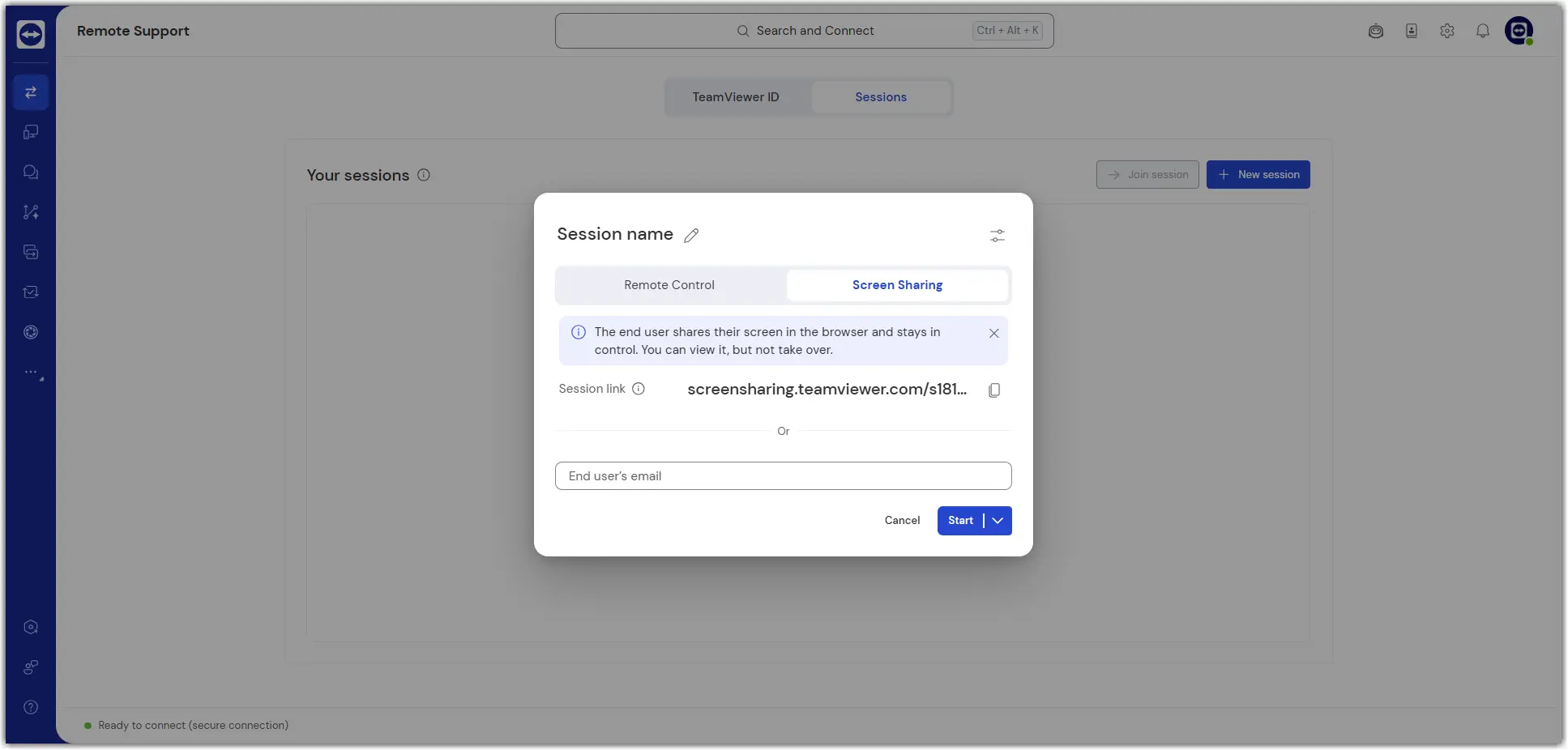1568x750 pixels.
Task: Open the circular globe sidebar icon
Action: [31, 332]
